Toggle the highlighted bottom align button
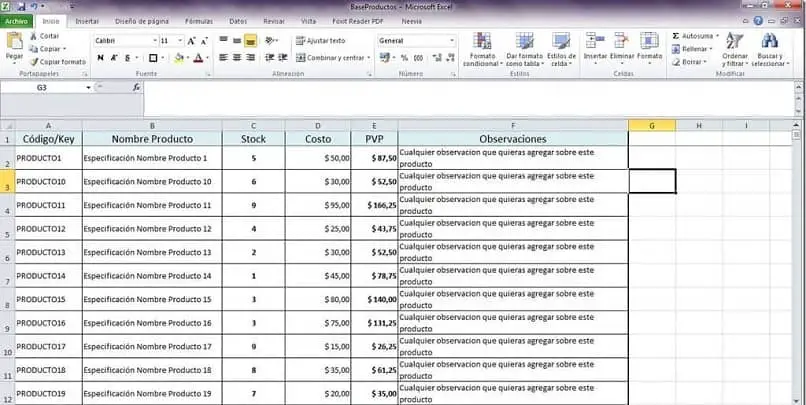 250,41
